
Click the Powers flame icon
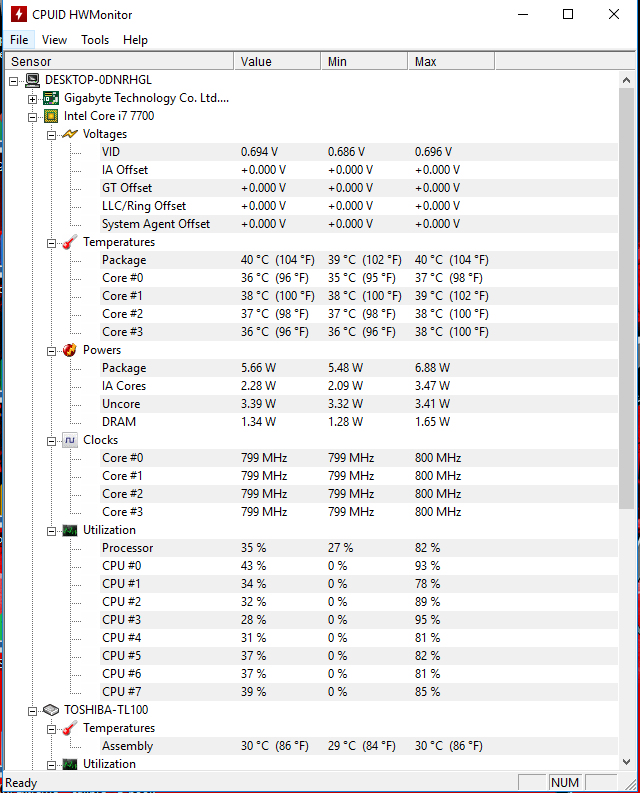tap(70, 350)
